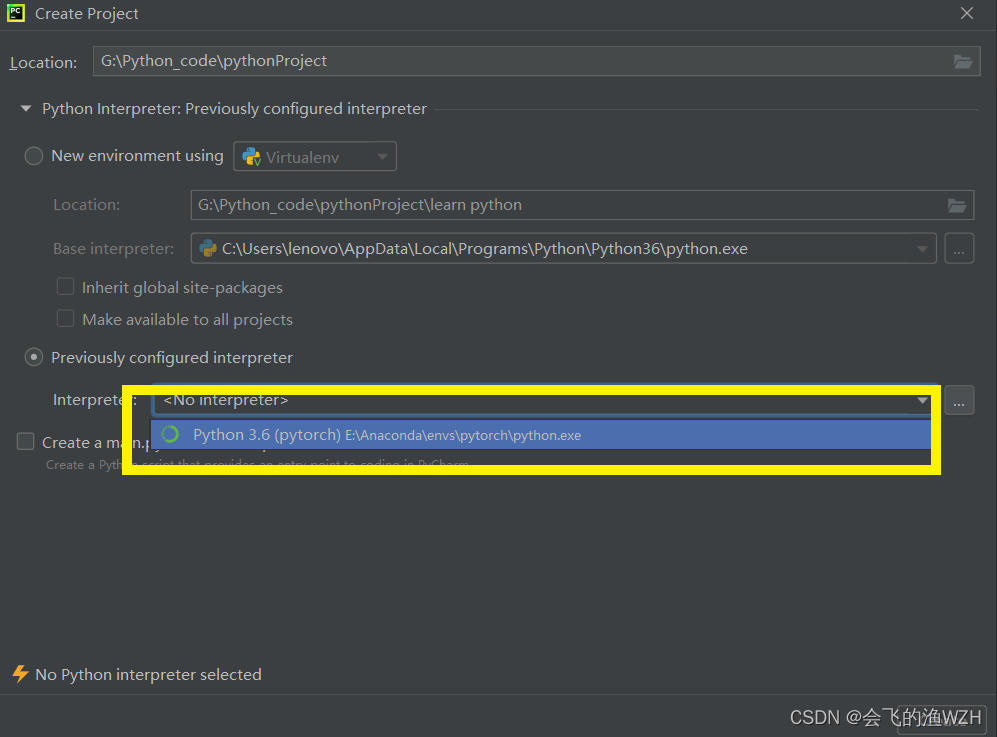Collapse the Python Interpreter section triangle
The height and width of the screenshot is (737, 997).
coord(26,109)
